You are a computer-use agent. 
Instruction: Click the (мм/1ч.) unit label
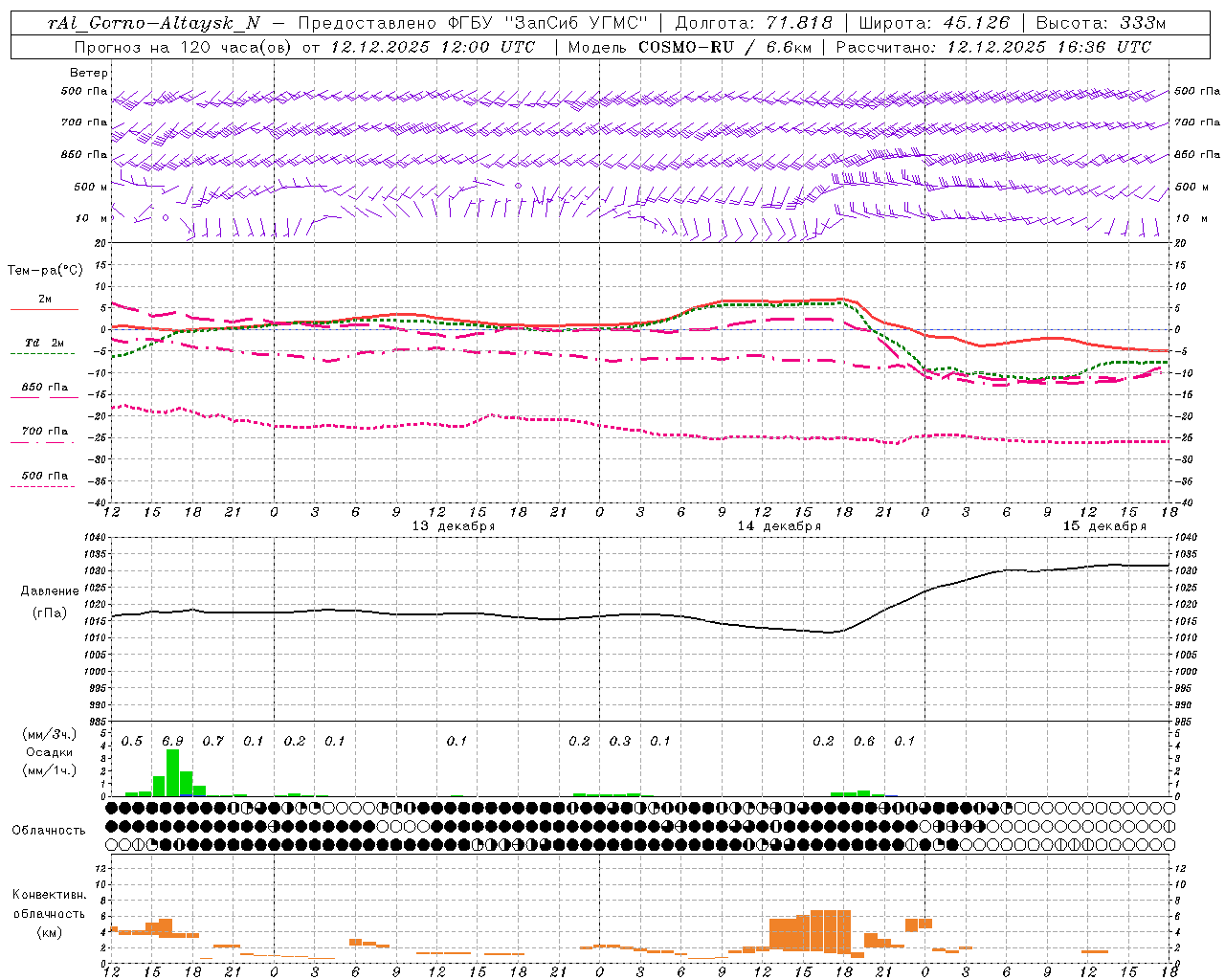pos(50,770)
